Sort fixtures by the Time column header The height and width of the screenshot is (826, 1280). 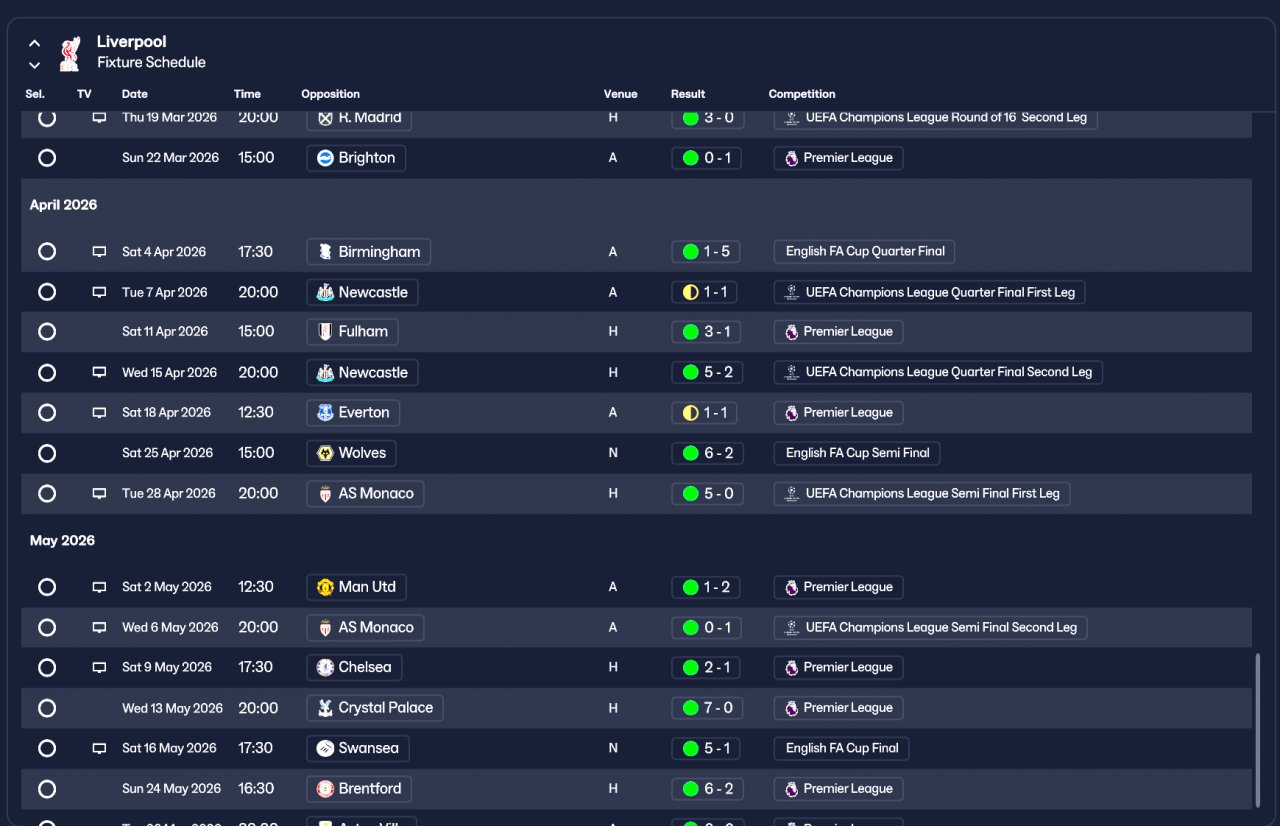pos(247,94)
